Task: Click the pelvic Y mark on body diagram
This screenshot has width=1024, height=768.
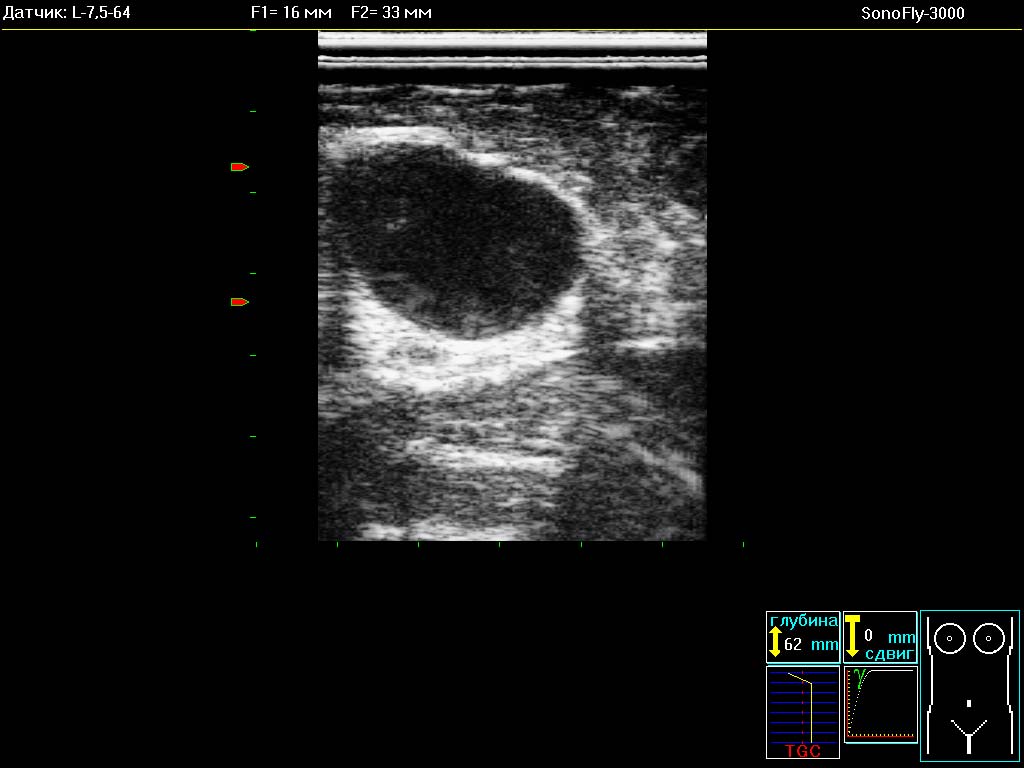Action: [x=968, y=735]
